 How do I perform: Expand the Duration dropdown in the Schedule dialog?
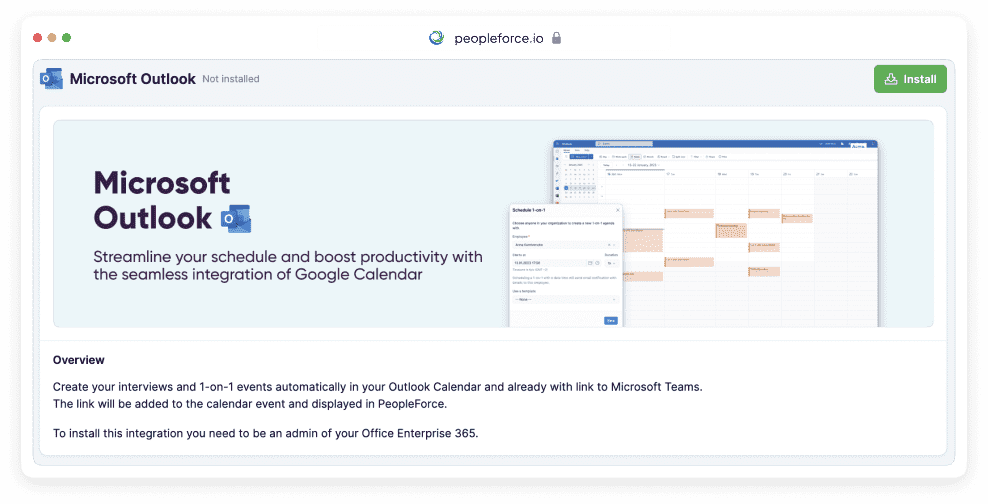pos(612,263)
